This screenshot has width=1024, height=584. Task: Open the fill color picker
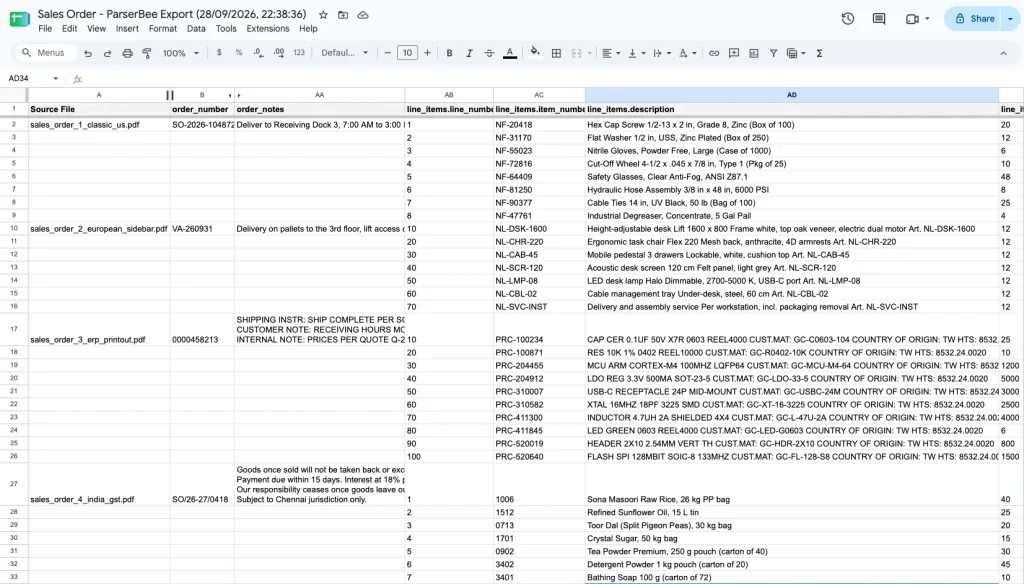(x=535, y=53)
